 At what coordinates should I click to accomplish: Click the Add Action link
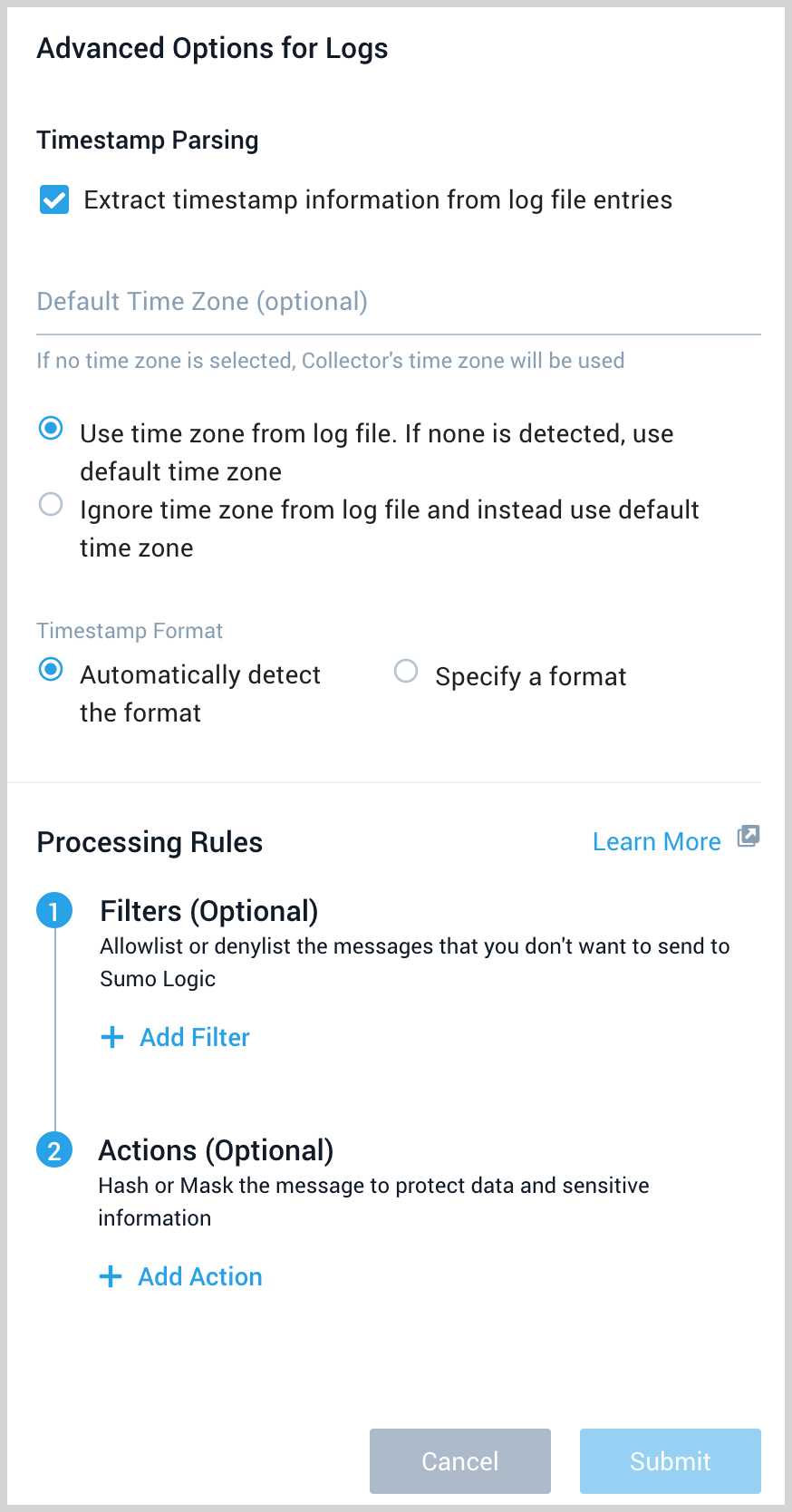[199, 1275]
